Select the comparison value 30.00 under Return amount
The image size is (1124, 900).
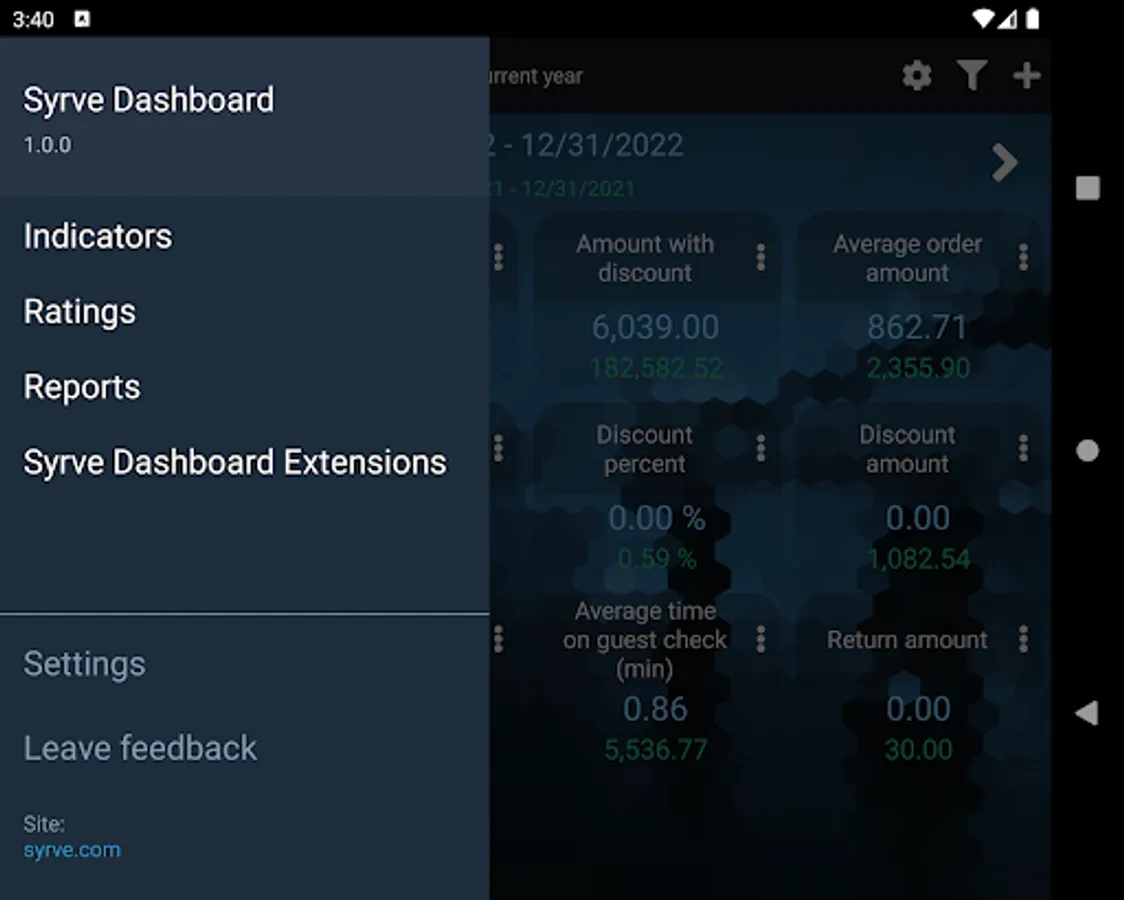tap(918, 750)
